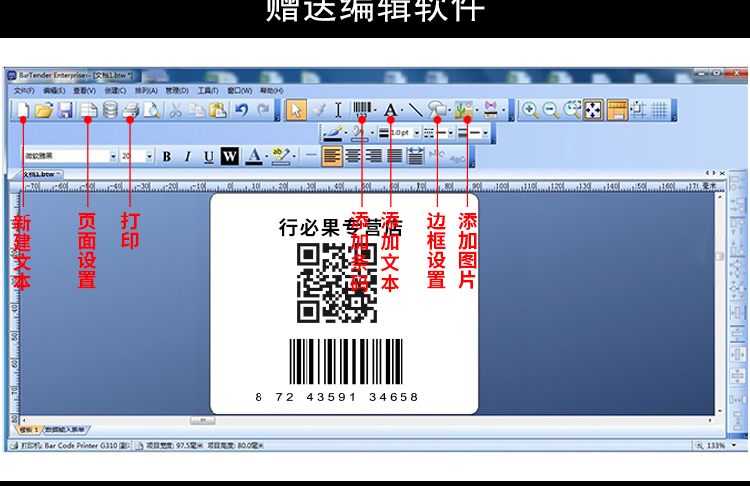Toggle the white-on-black W text style
Screen dimensions: 750x486
pyautogui.click(x=230, y=156)
